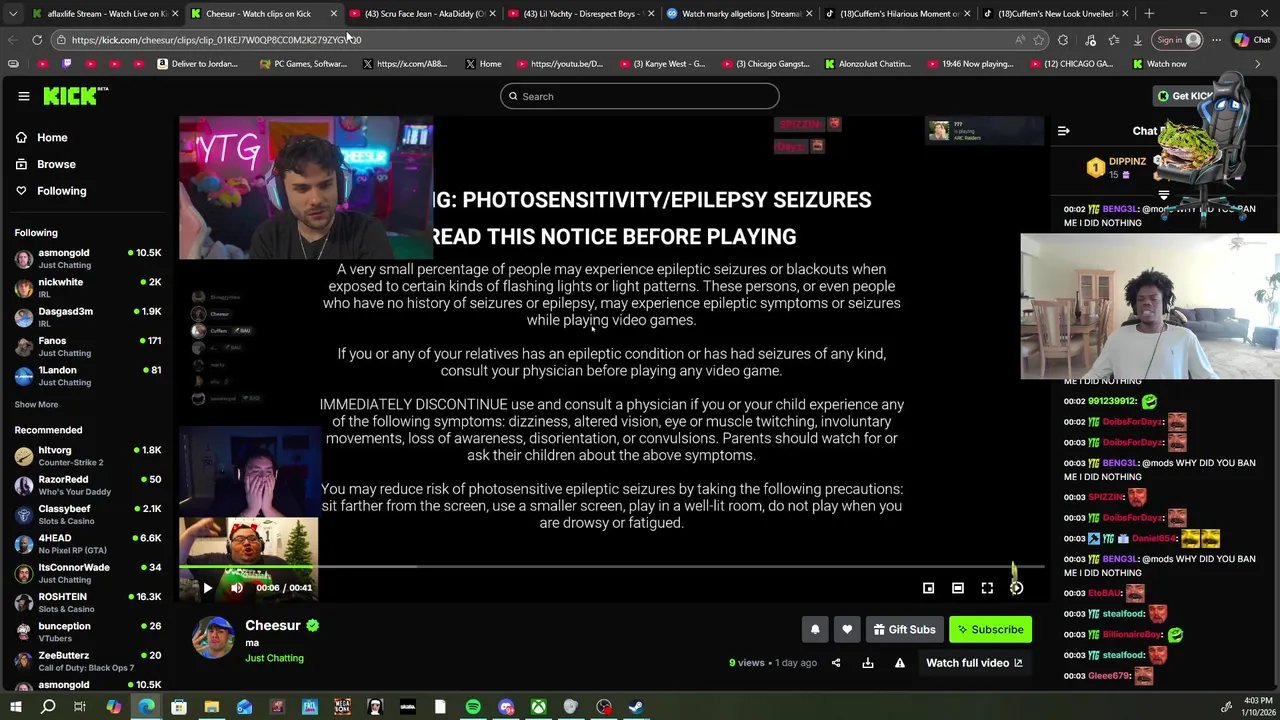Toggle theater mode on player
1280x720 pixels.
pyautogui.click(x=957, y=588)
